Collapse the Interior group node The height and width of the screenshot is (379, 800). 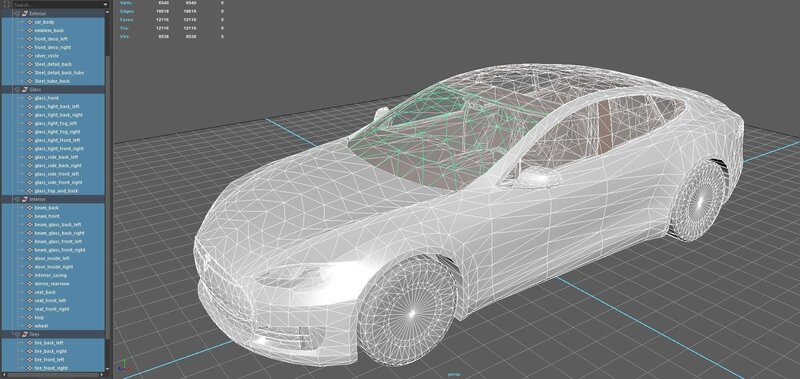coord(17,199)
